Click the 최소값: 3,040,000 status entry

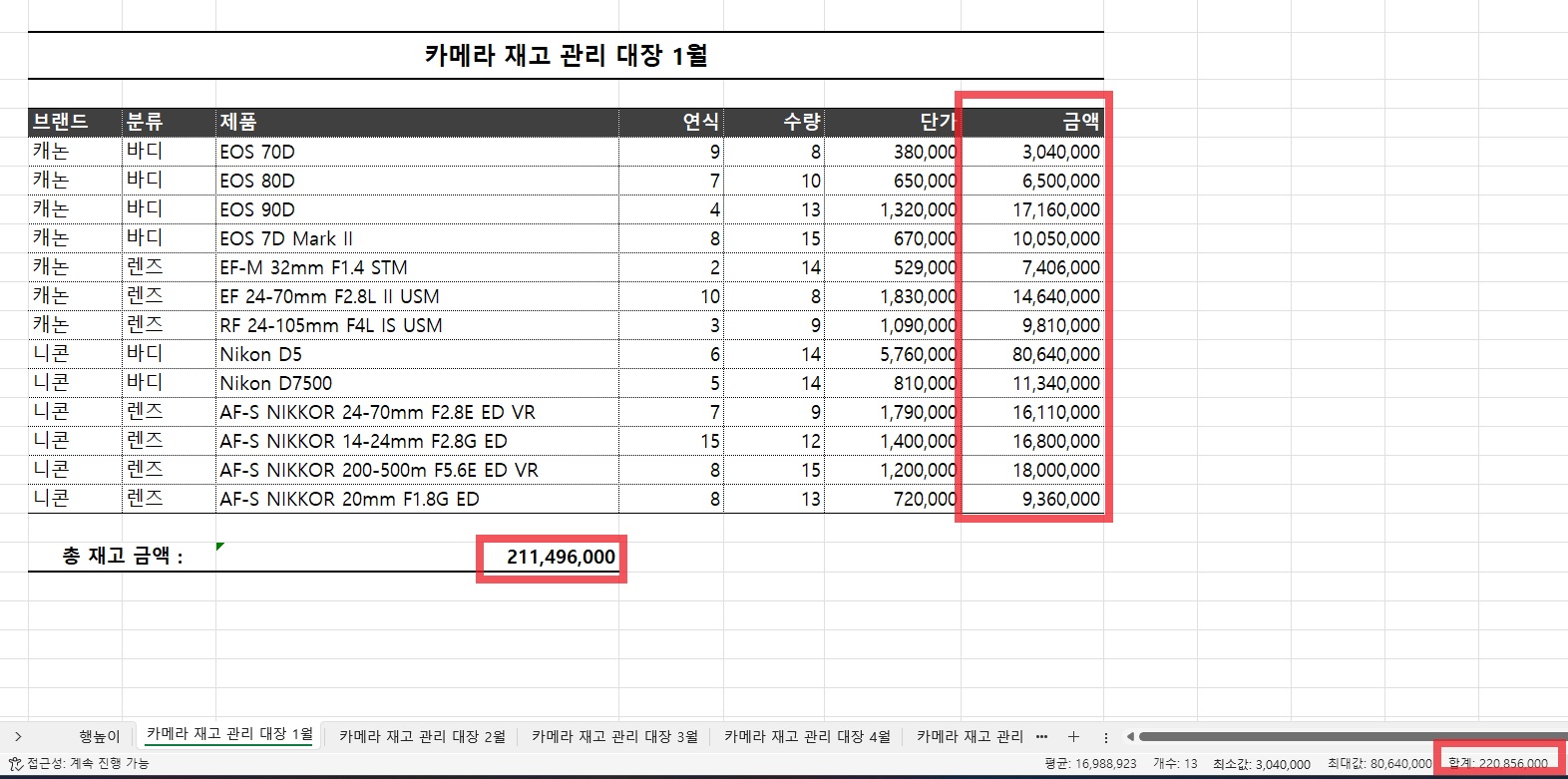[1261, 763]
